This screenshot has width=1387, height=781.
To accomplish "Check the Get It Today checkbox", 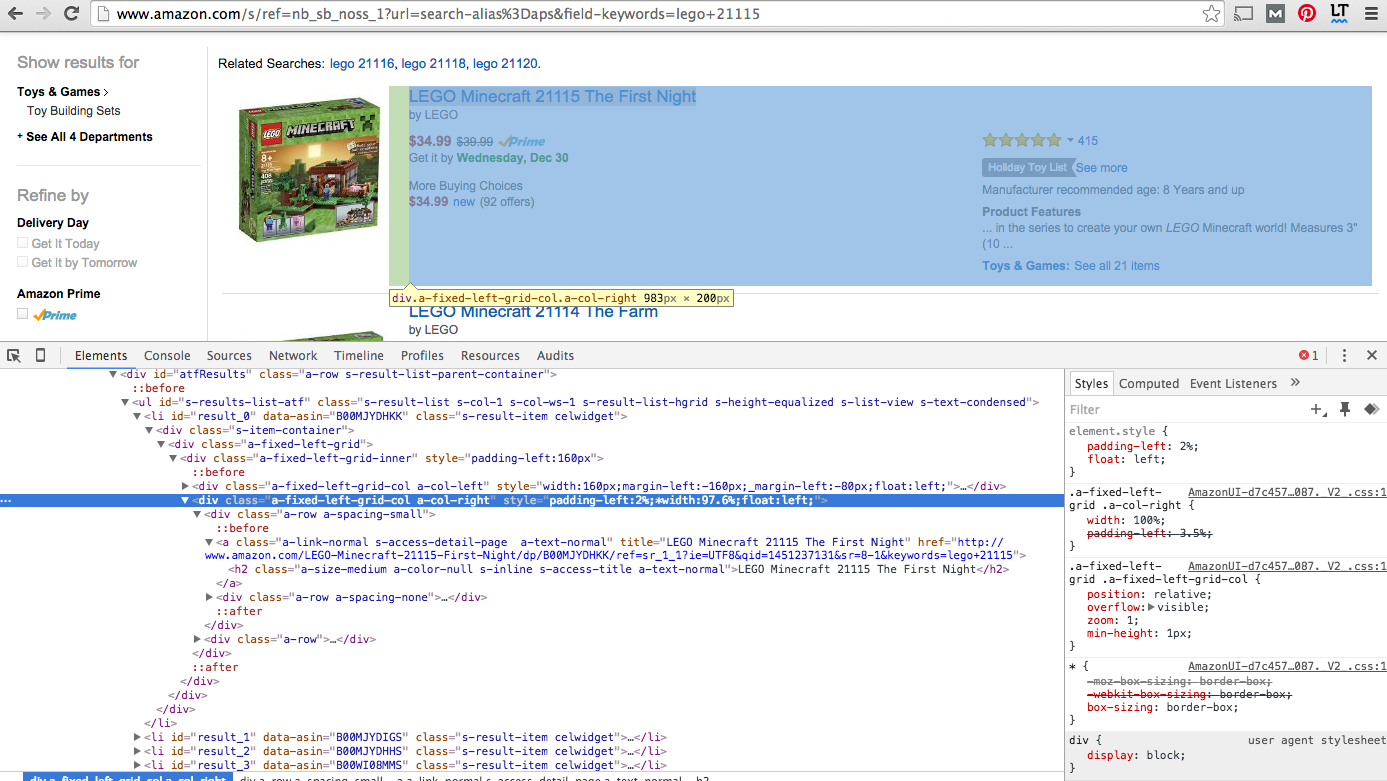I will 22,243.
